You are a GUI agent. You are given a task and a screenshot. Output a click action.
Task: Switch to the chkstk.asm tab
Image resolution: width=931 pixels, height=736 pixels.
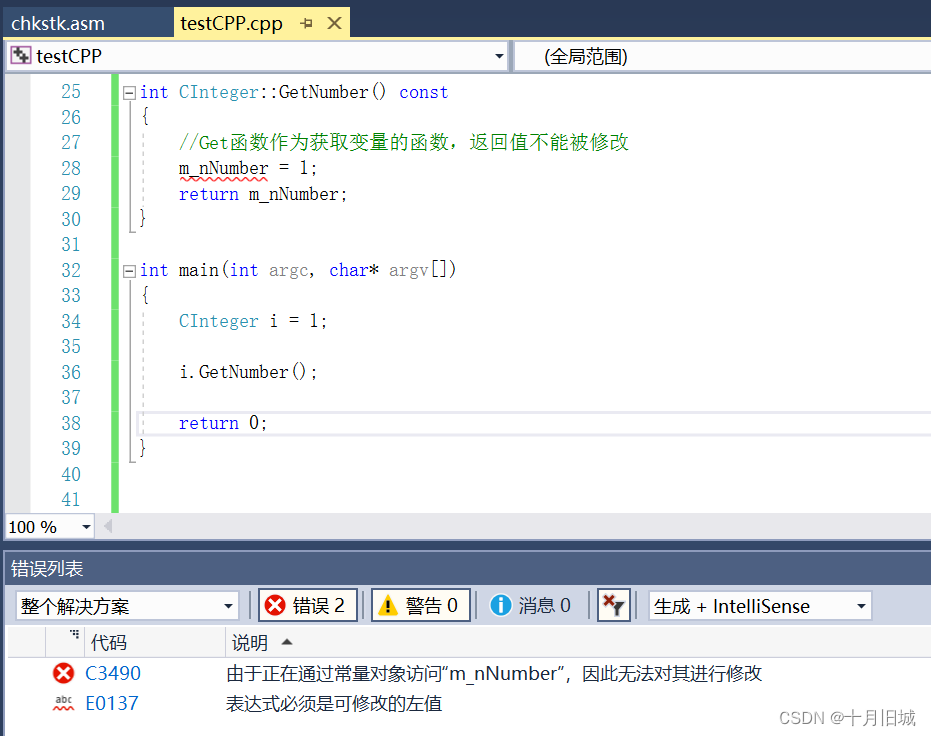[58, 24]
